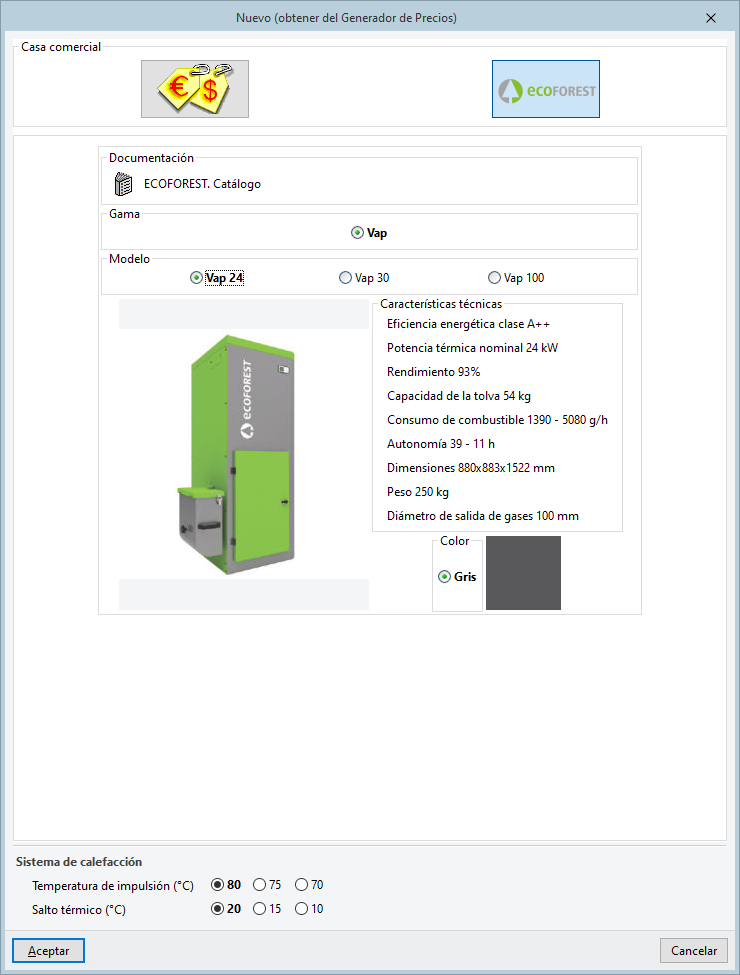Close the Nuevo dialog window
Image resolution: width=740 pixels, height=975 pixels.
[x=711, y=18]
